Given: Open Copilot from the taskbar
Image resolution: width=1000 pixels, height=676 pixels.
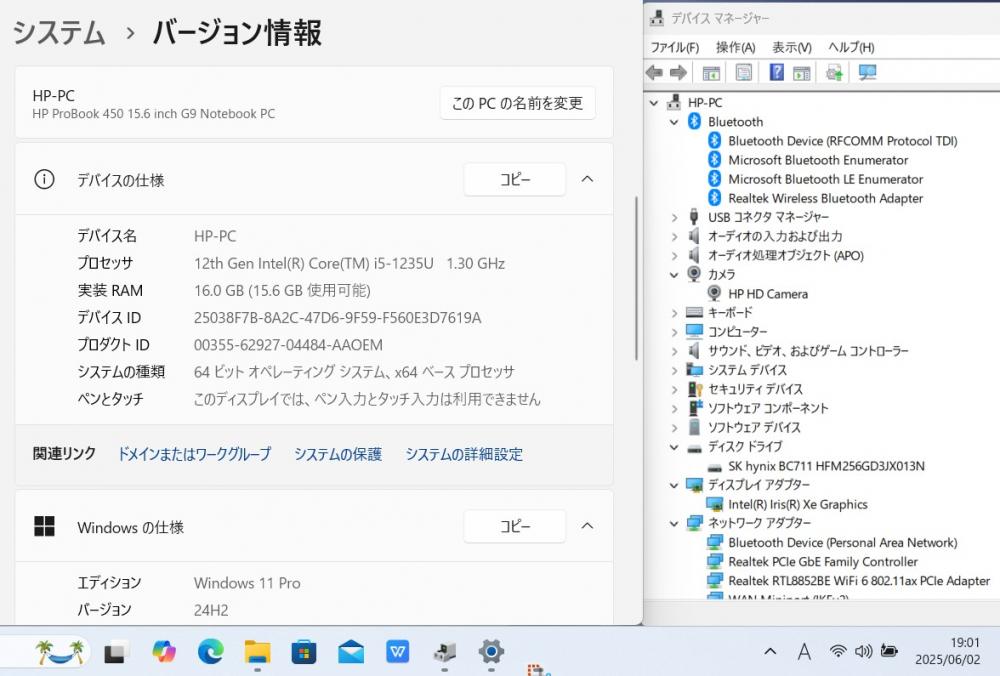Looking at the screenshot, I should 164,652.
